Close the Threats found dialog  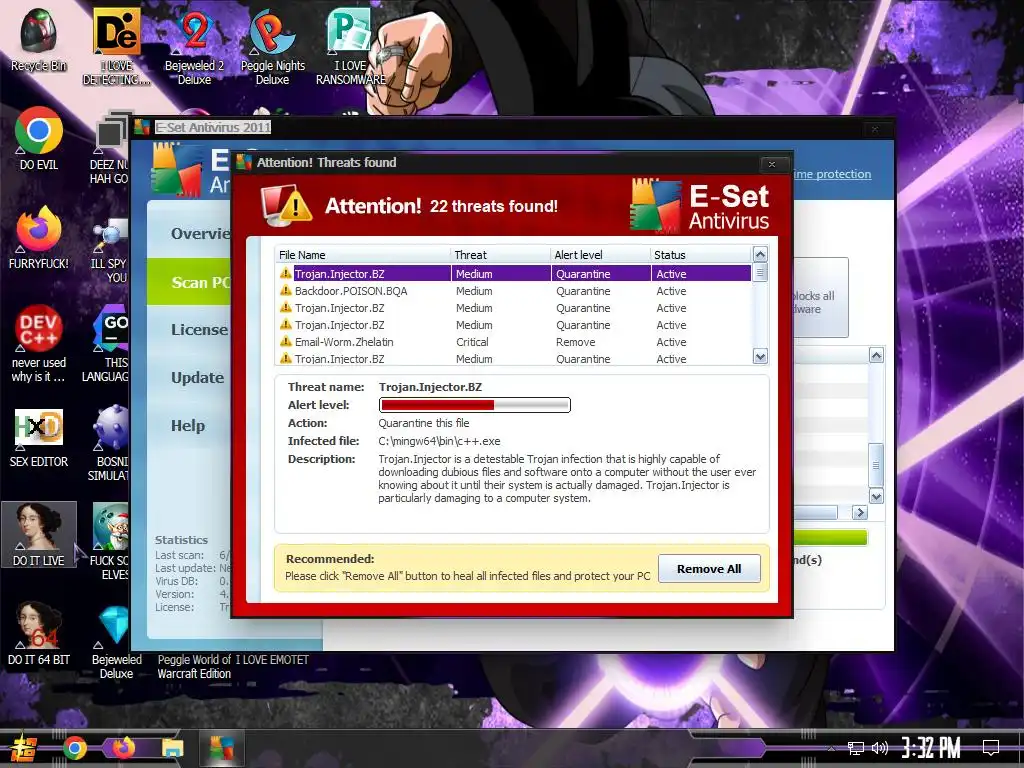[x=772, y=164]
